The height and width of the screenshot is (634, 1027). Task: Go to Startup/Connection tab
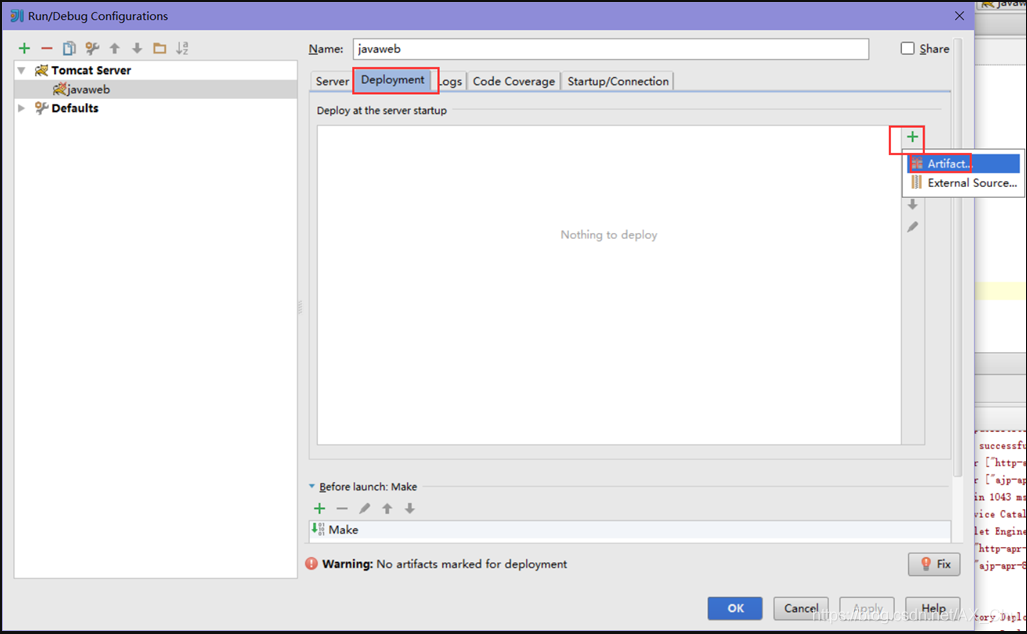(618, 81)
